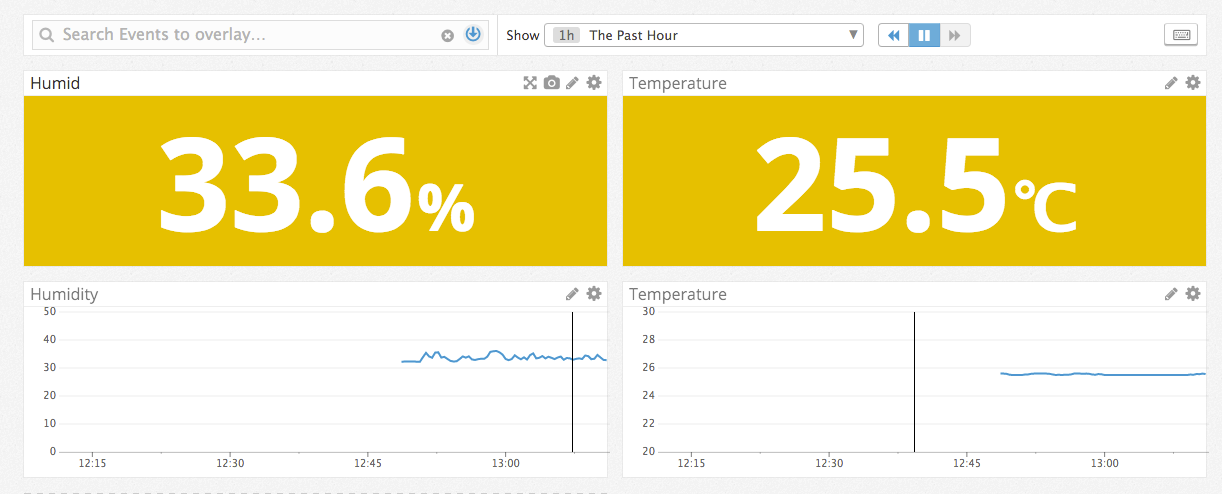The height and width of the screenshot is (494, 1222).
Task: Edit the Humid widget with the pencil
Action: [572, 83]
